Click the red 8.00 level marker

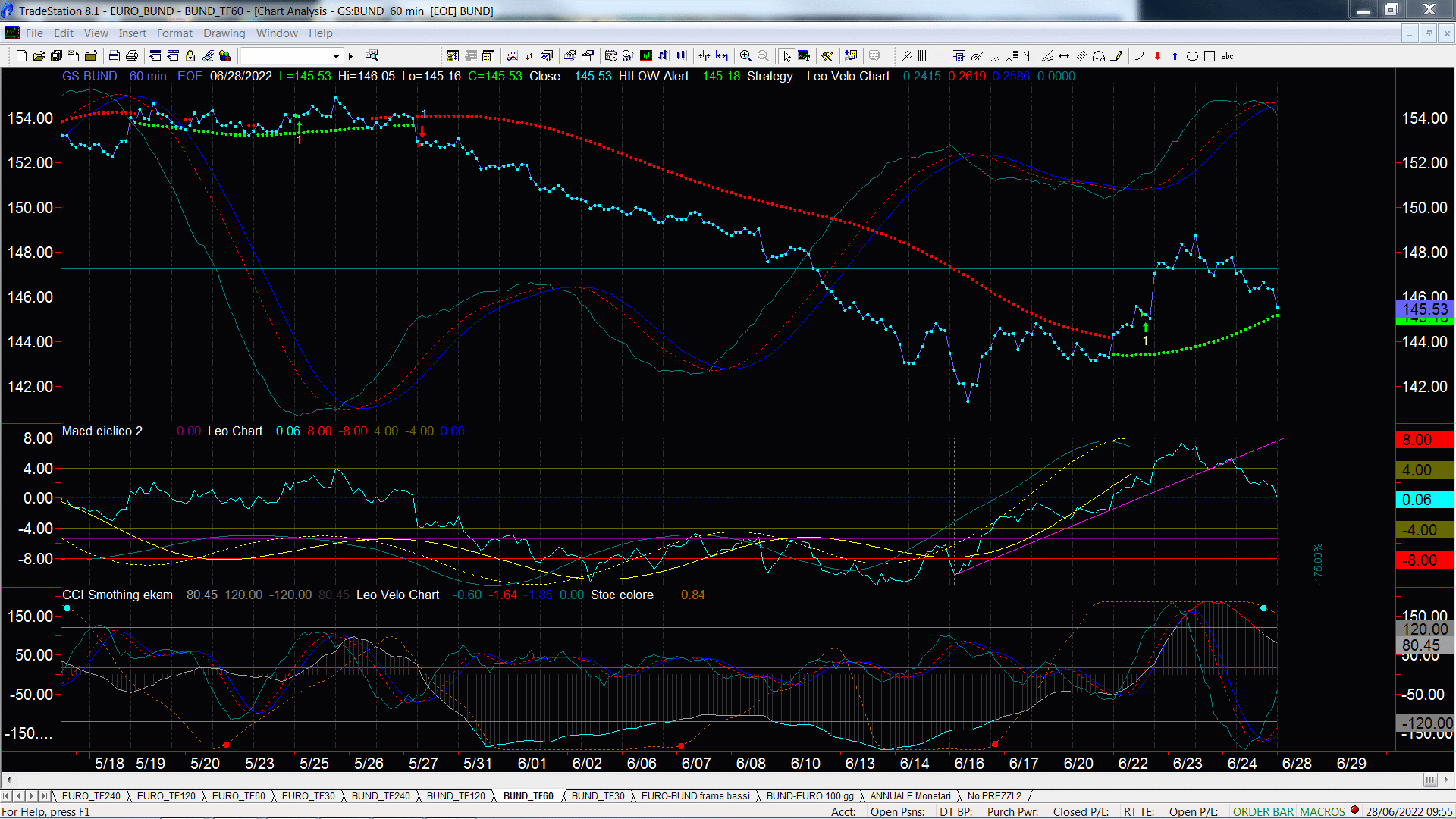pos(1425,440)
